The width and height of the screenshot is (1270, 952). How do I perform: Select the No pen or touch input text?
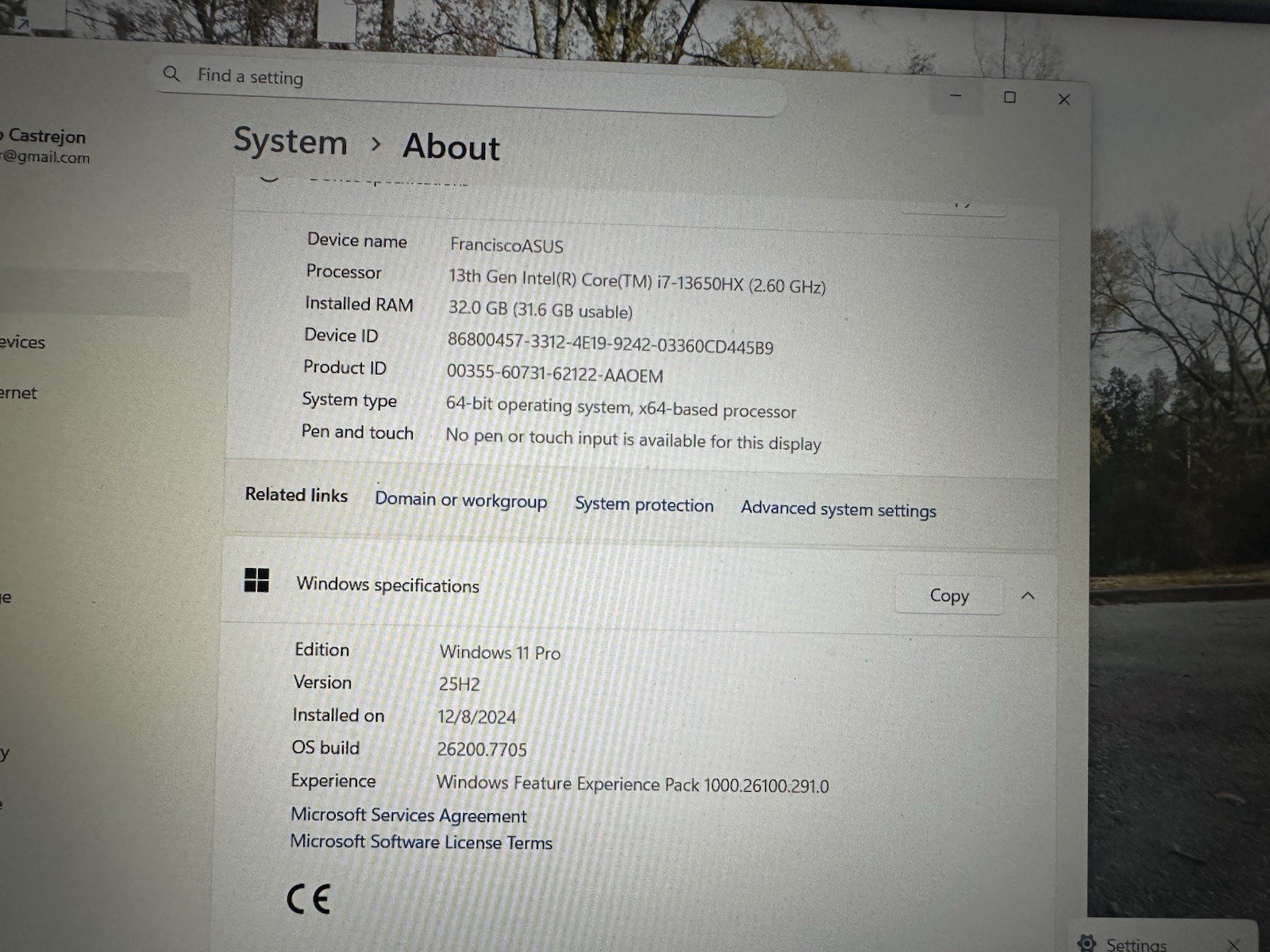click(x=633, y=439)
